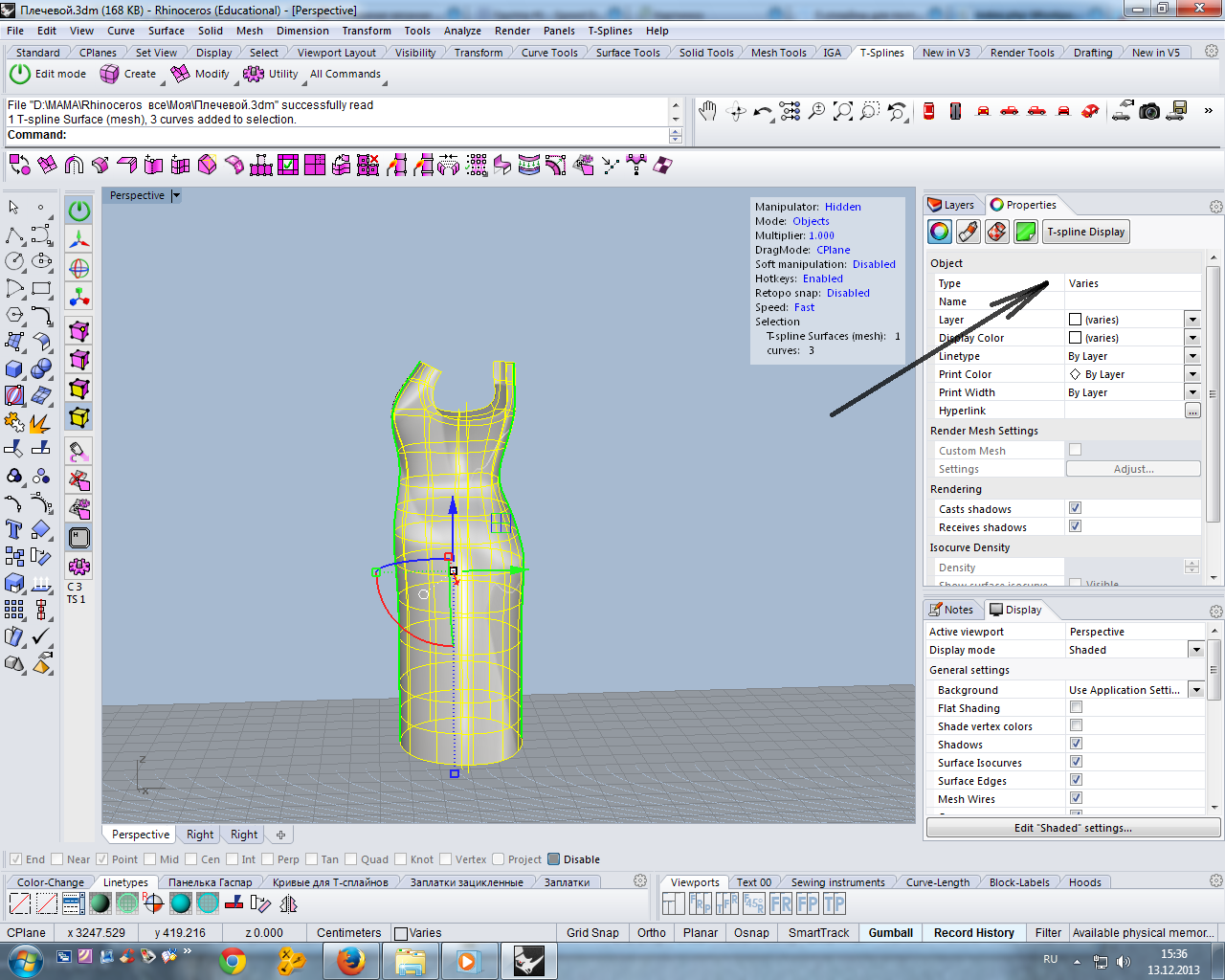Open the Material paintbrush properties icon

pos(969,232)
